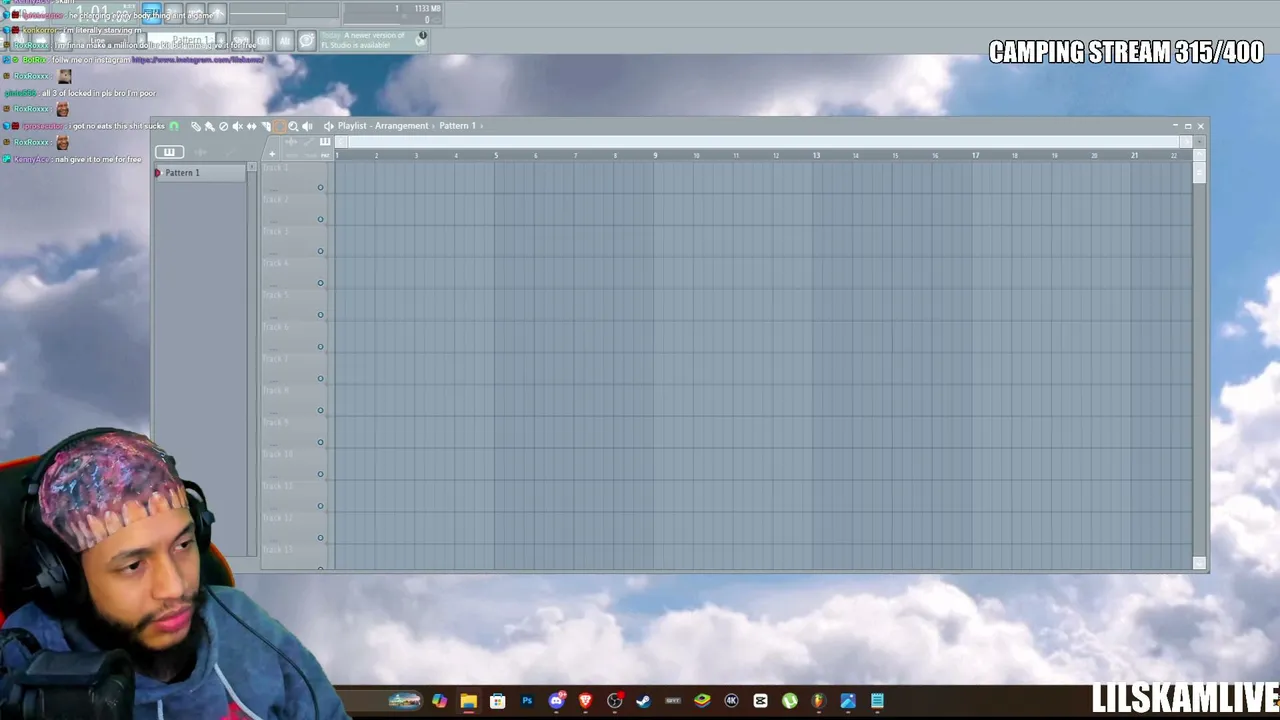
Task: Launch Photoshop from the taskbar
Action: tap(527, 701)
